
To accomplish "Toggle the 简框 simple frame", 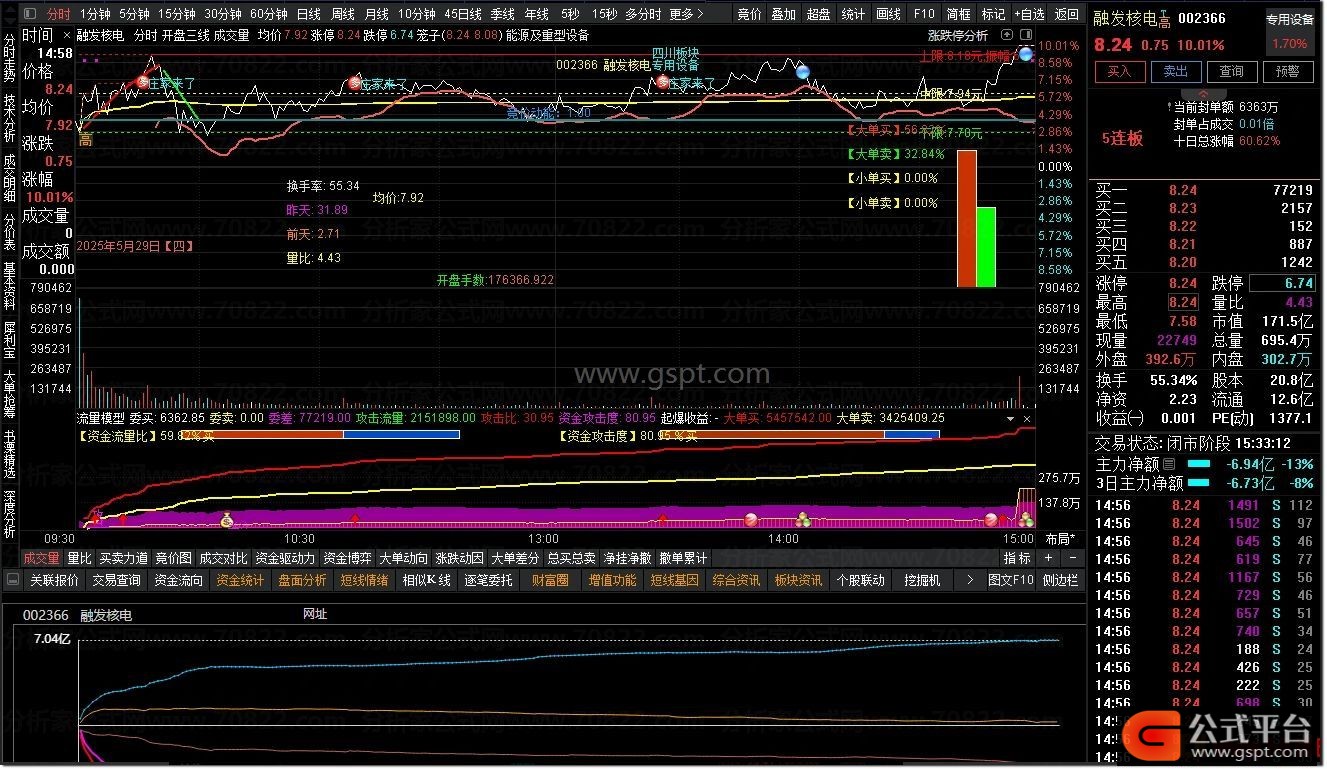I will click(958, 14).
